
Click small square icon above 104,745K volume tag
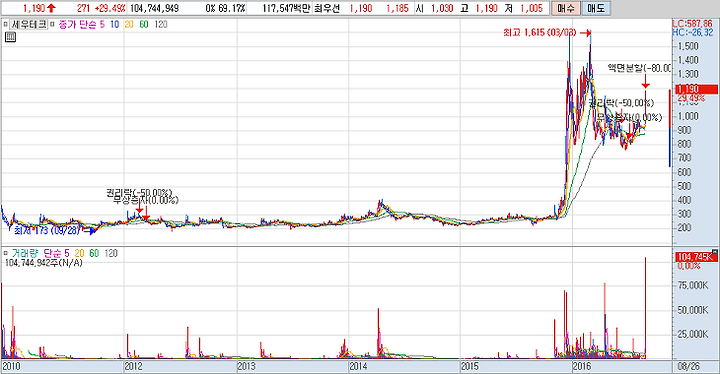tap(714, 251)
